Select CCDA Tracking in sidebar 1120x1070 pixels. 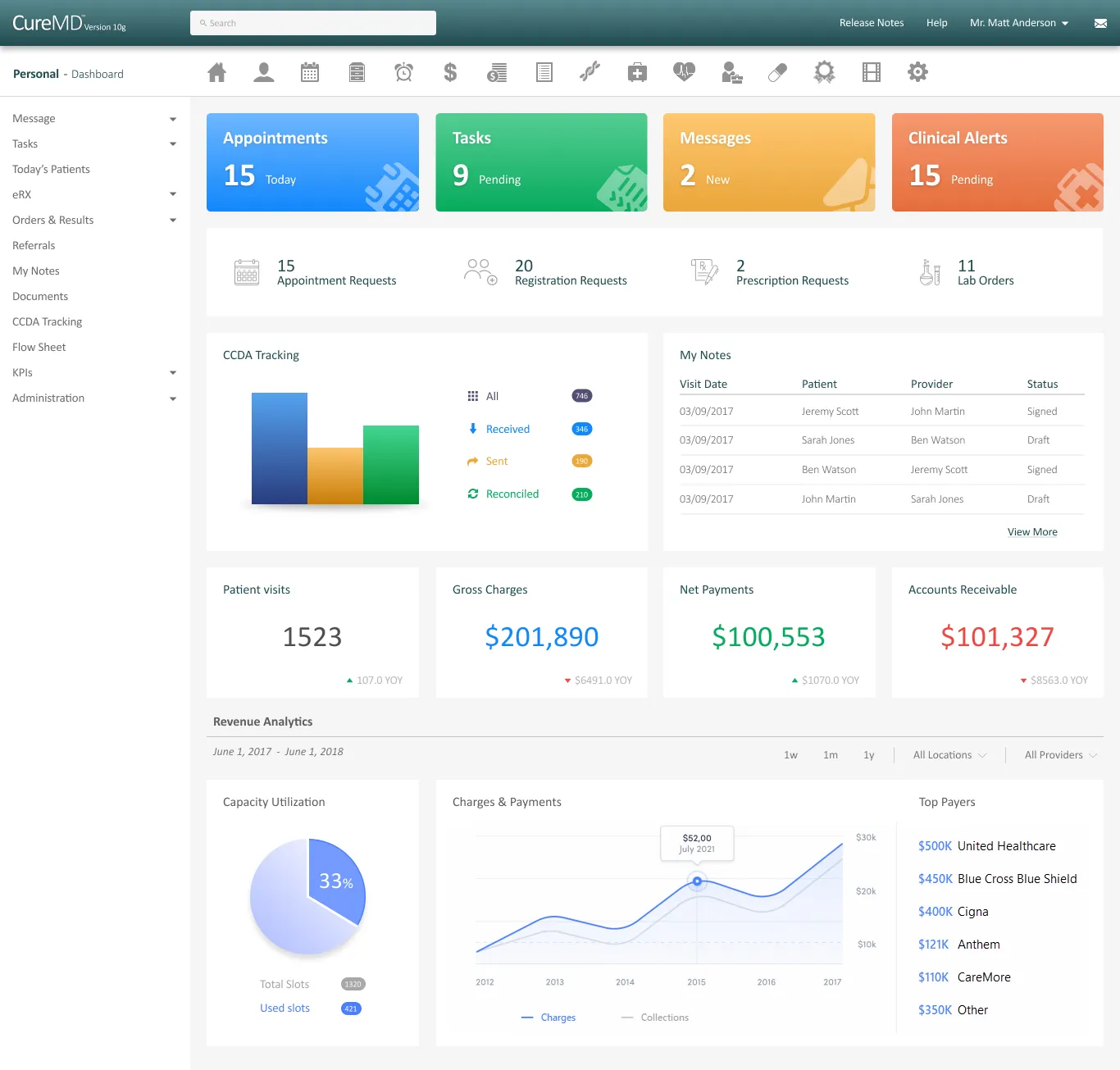48,322
